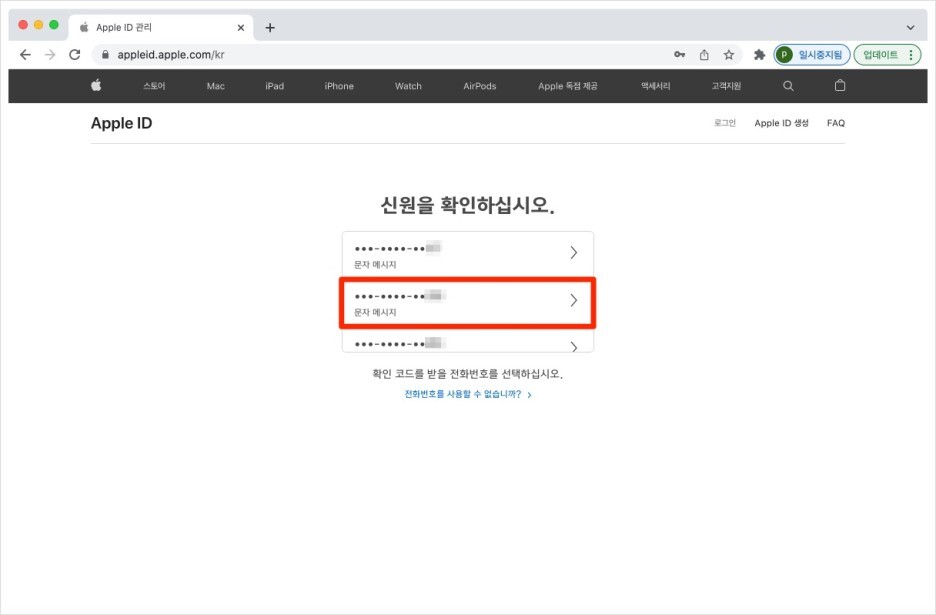Click the Apple logo in navigation bar
Image resolution: width=936 pixels, height=615 pixels.
[96, 85]
